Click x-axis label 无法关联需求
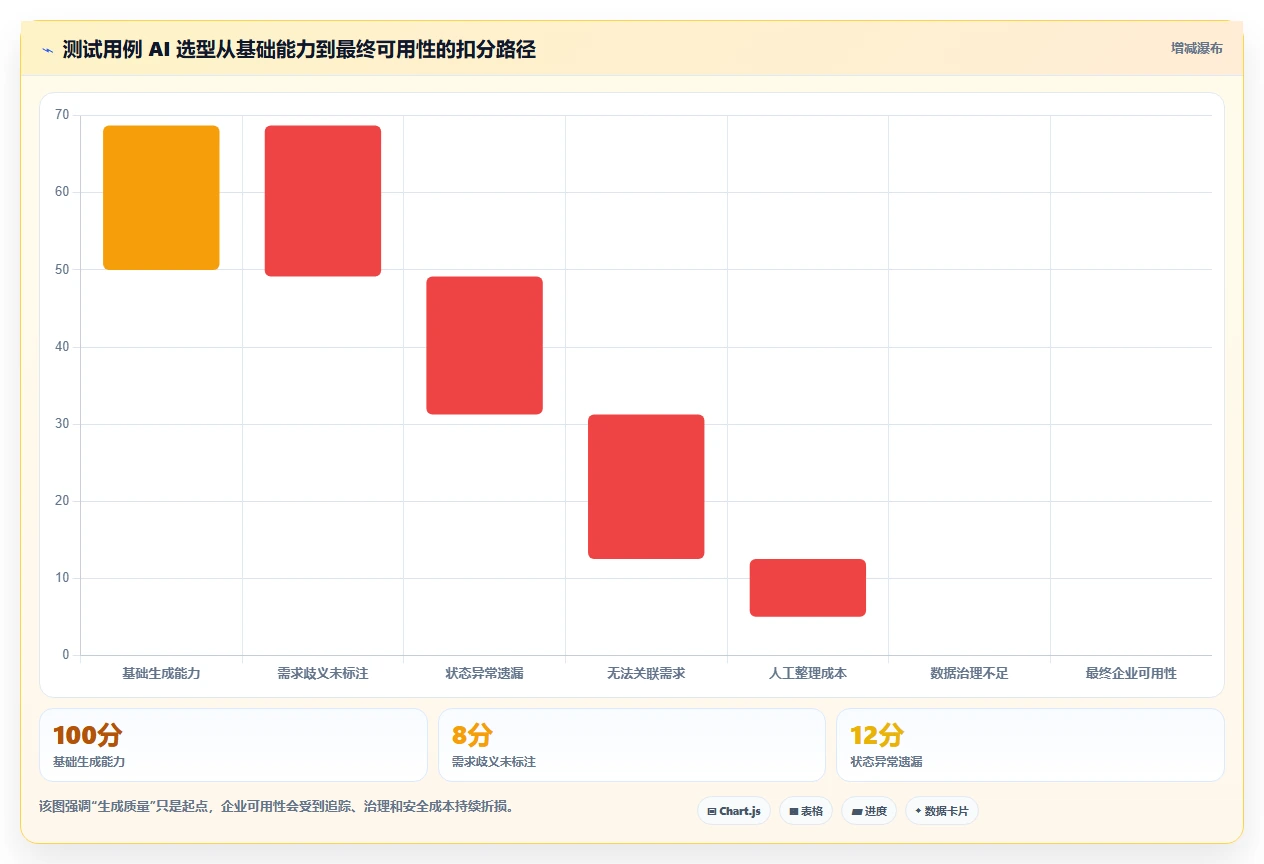 click(646, 673)
